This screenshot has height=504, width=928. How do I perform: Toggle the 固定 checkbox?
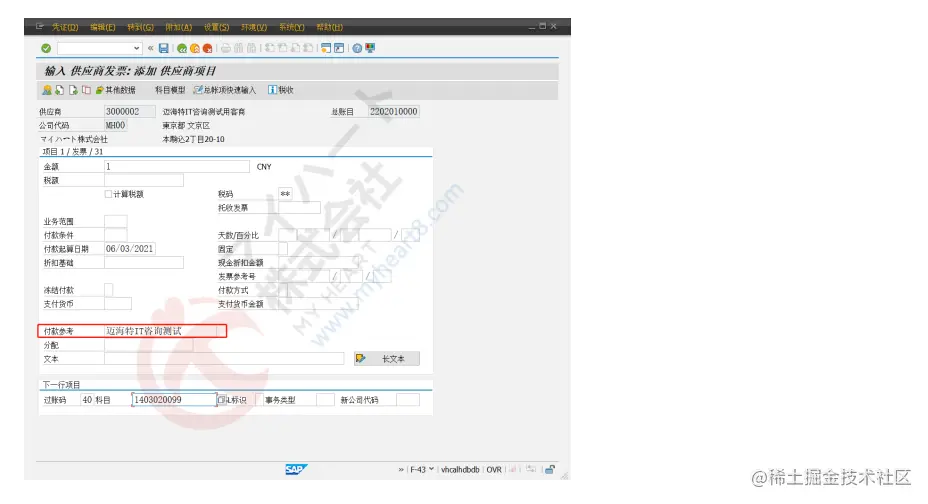pyautogui.click(x=283, y=249)
